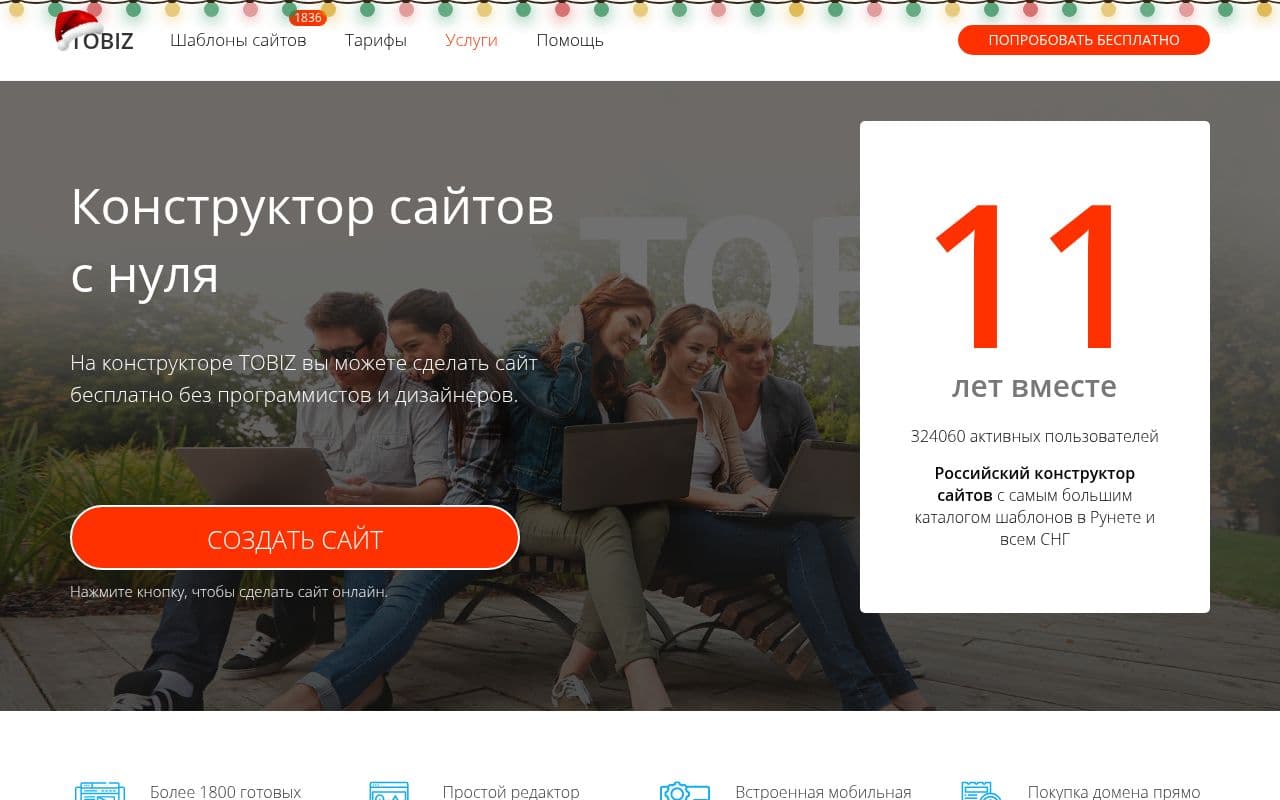This screenshot has height=800, width=1280.
Task: Open the Помощь help section
Action: coord(569,41)
